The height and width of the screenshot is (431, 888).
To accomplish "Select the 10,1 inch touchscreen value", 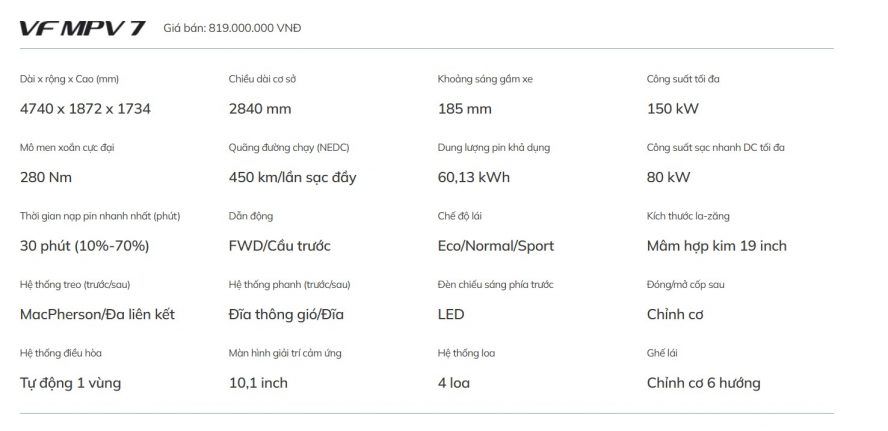I will (x=258, y=383).
